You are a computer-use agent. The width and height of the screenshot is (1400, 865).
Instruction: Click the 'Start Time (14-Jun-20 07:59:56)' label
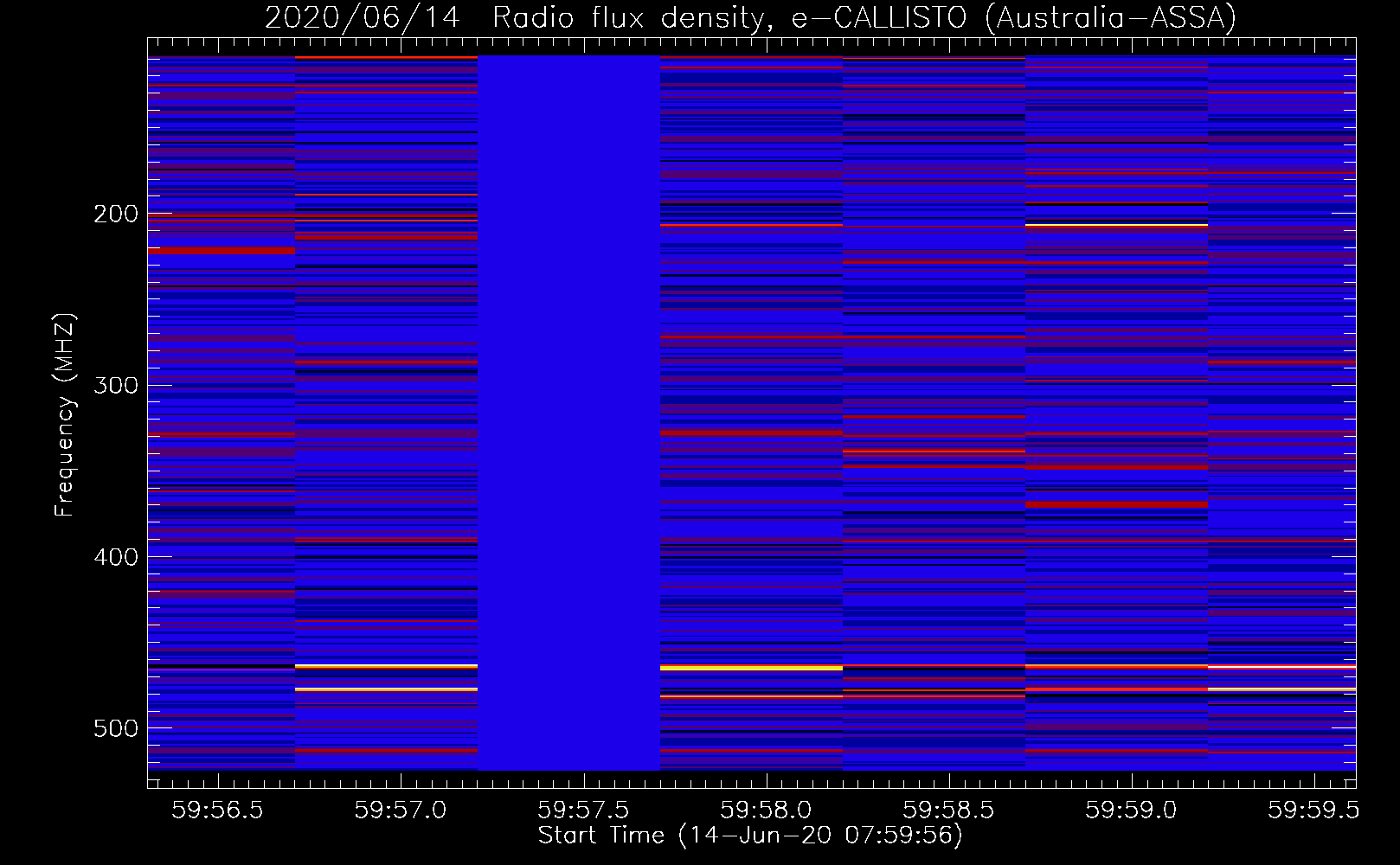(x=750, y=836)
